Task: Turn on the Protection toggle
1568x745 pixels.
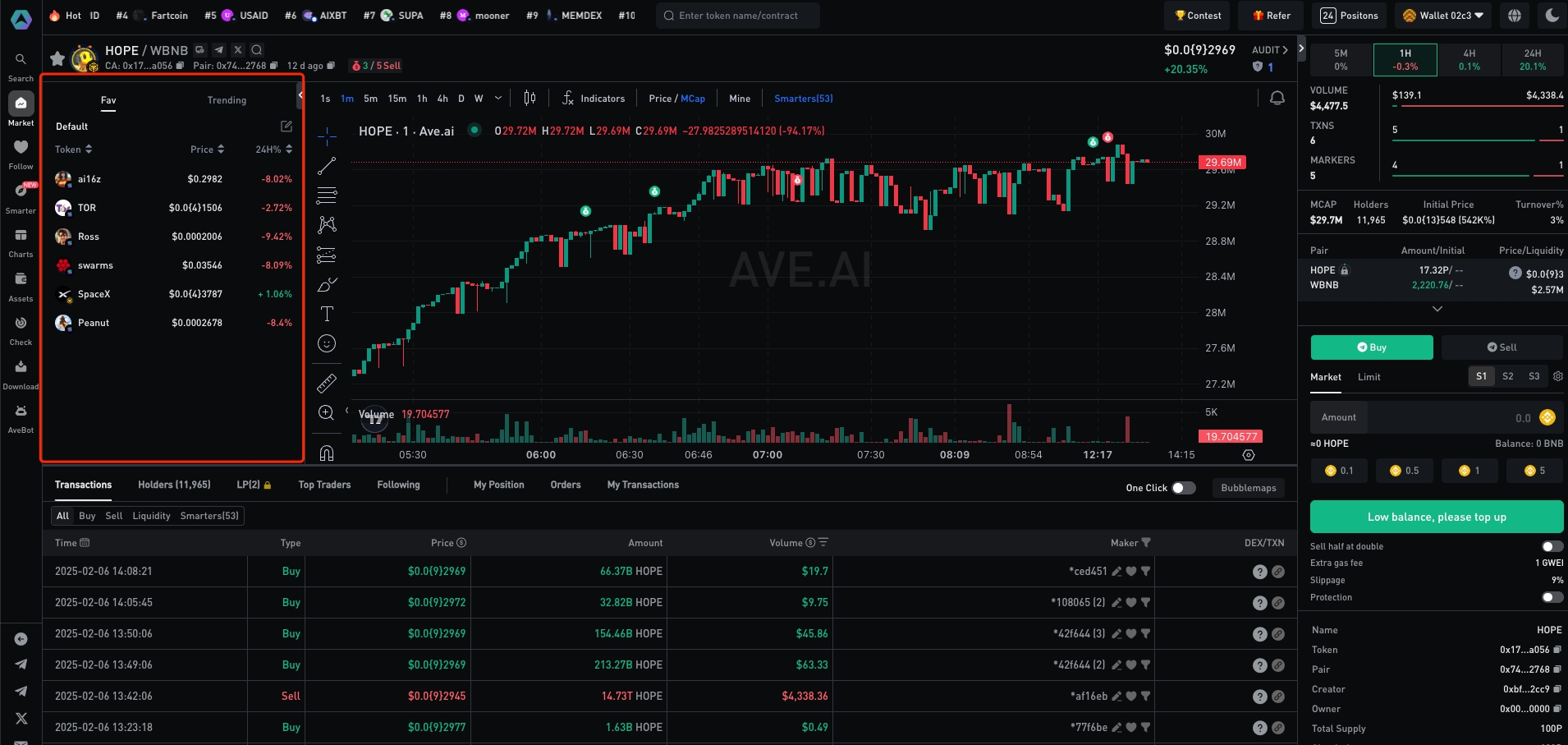Action: (1552, 597)
